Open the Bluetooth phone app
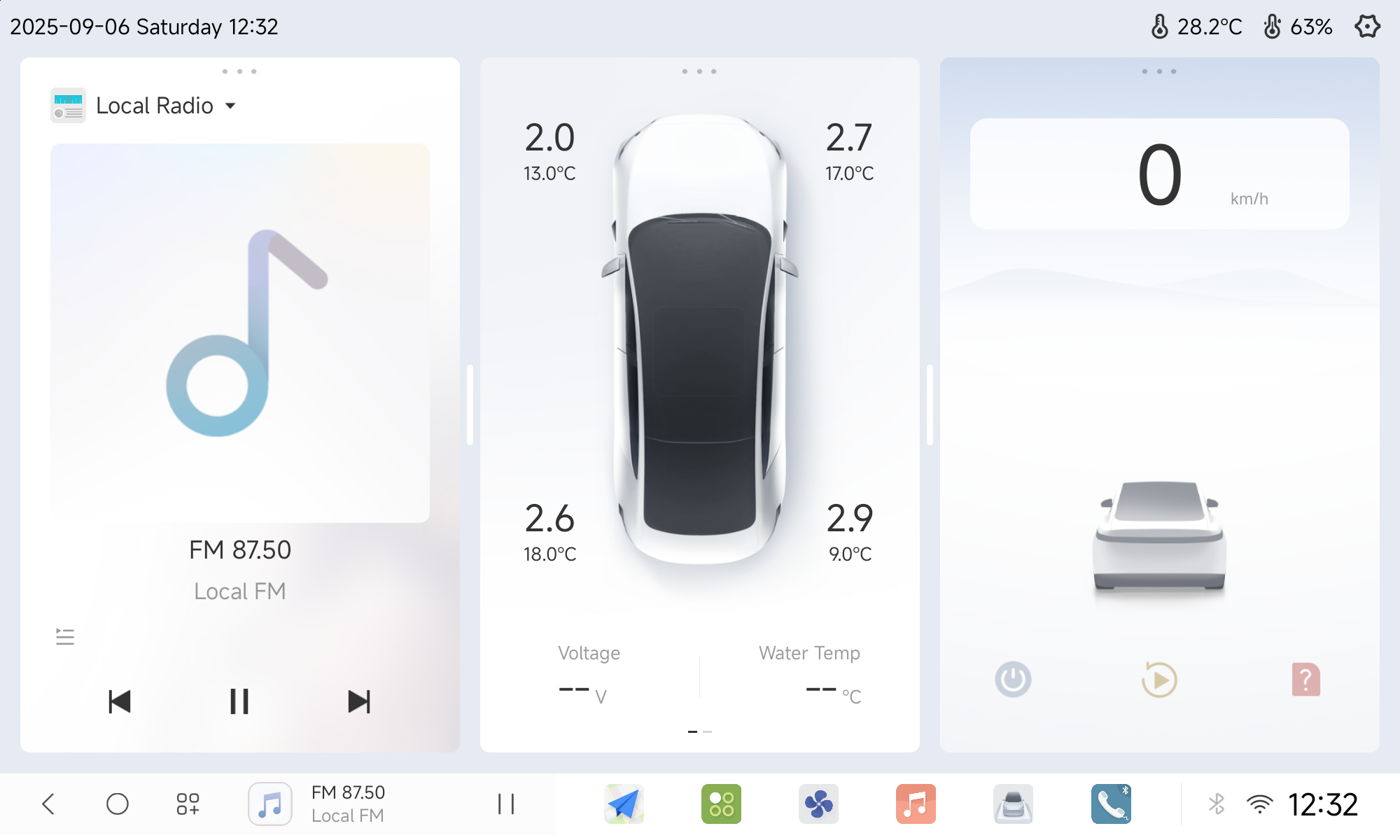The height and width of the screenshot is (840, 1400). 1111,804
